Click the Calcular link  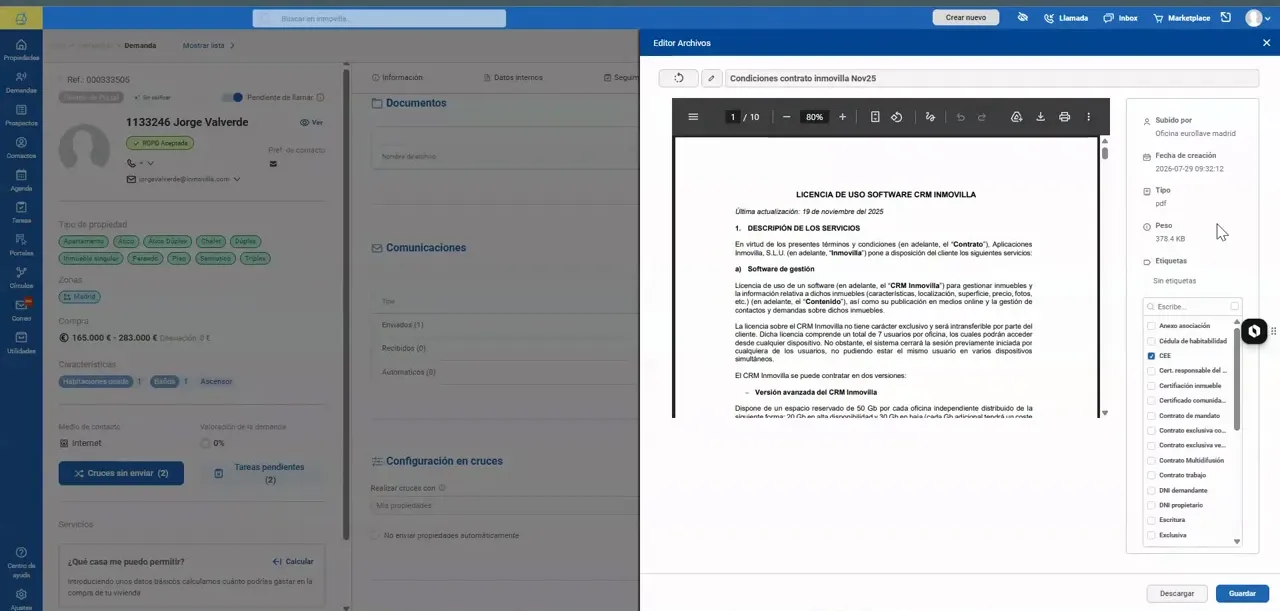coord(293,562)
